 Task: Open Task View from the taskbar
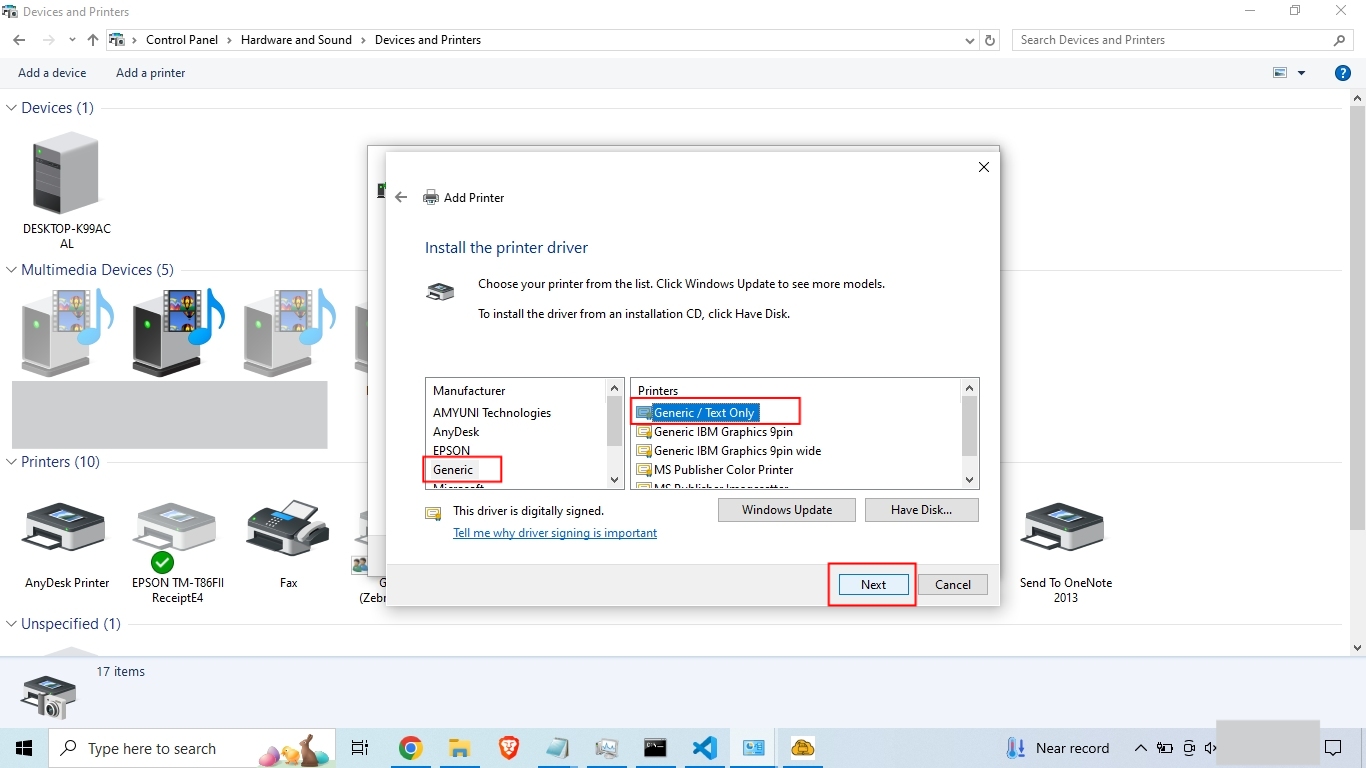coord(360,748)
